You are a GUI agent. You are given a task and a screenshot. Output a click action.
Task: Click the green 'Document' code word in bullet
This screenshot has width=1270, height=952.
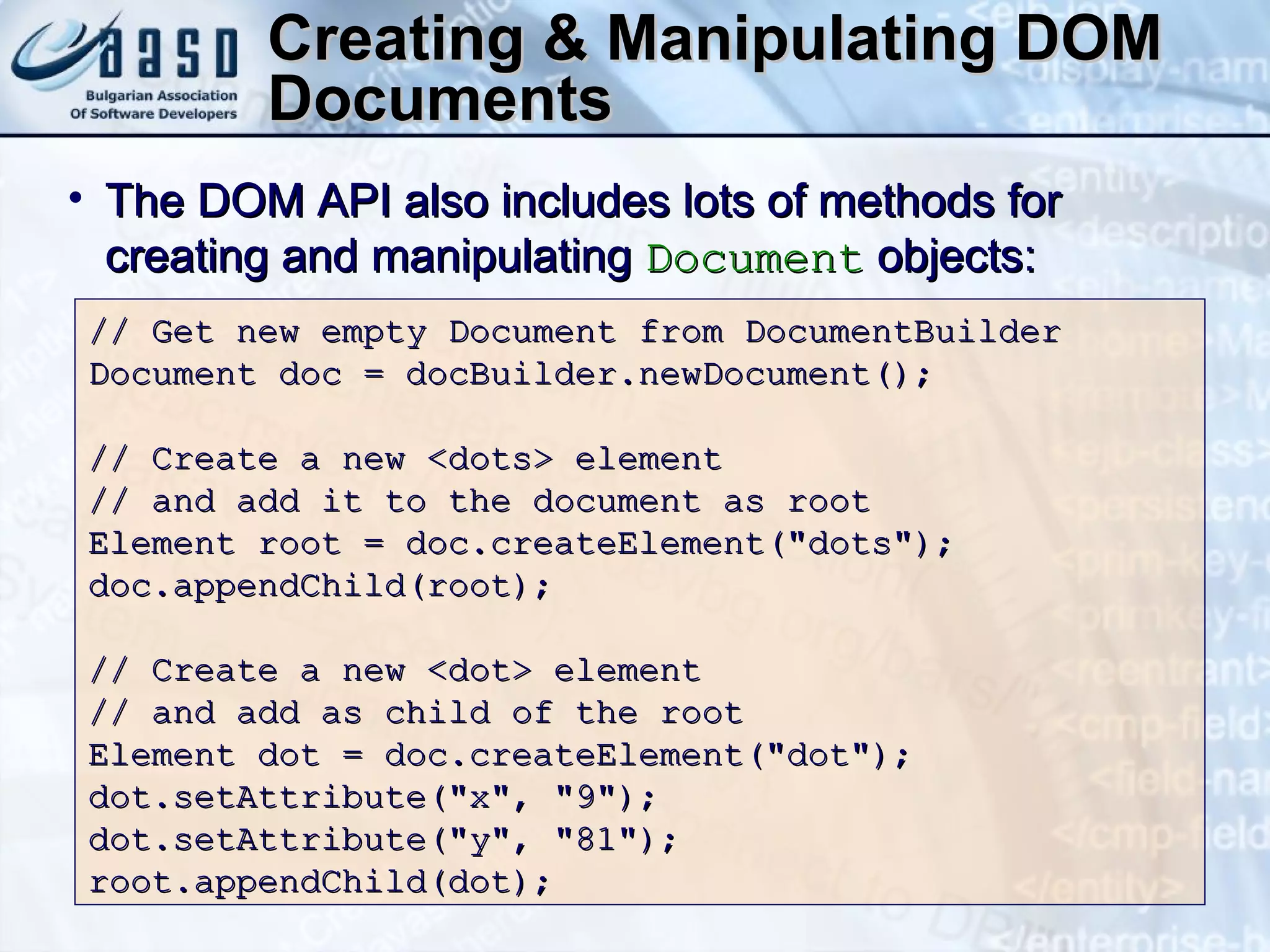click(755, 259)
